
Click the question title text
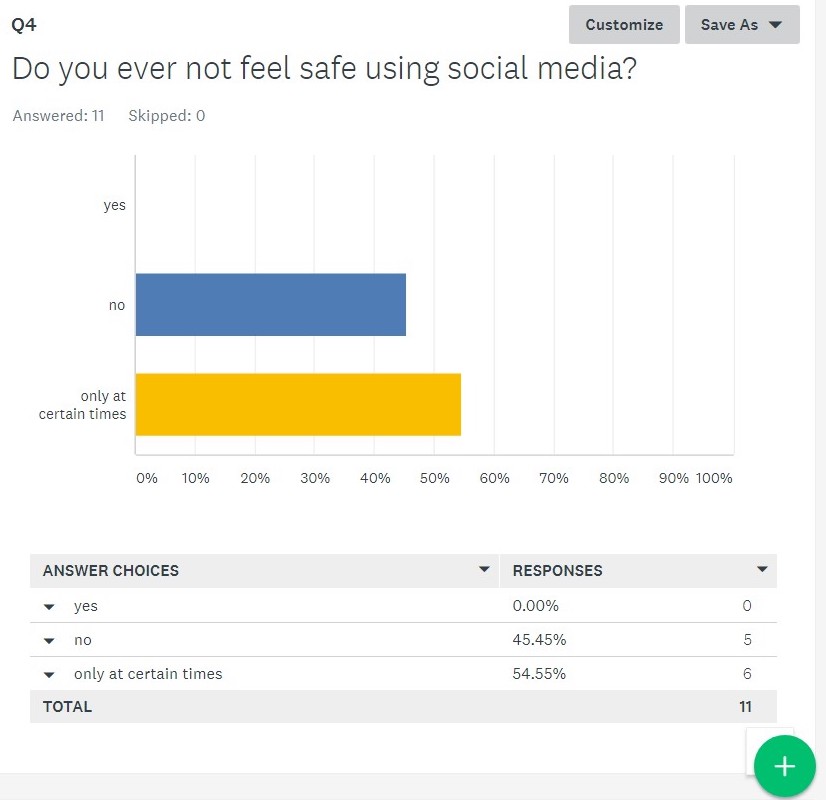coord(324,68)
